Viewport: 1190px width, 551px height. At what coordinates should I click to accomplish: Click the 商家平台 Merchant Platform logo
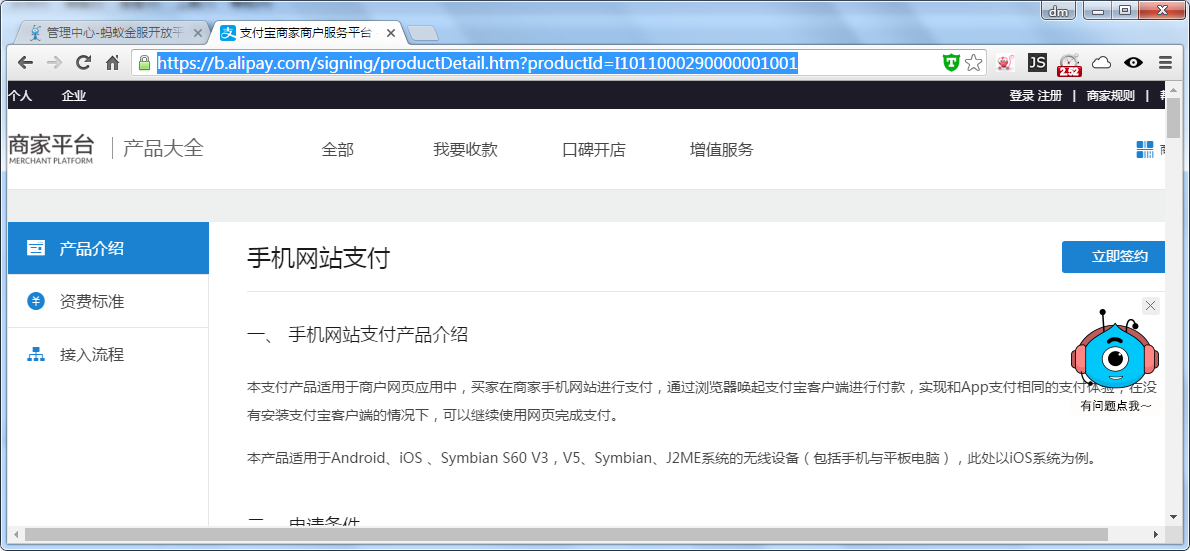[51, 148]
